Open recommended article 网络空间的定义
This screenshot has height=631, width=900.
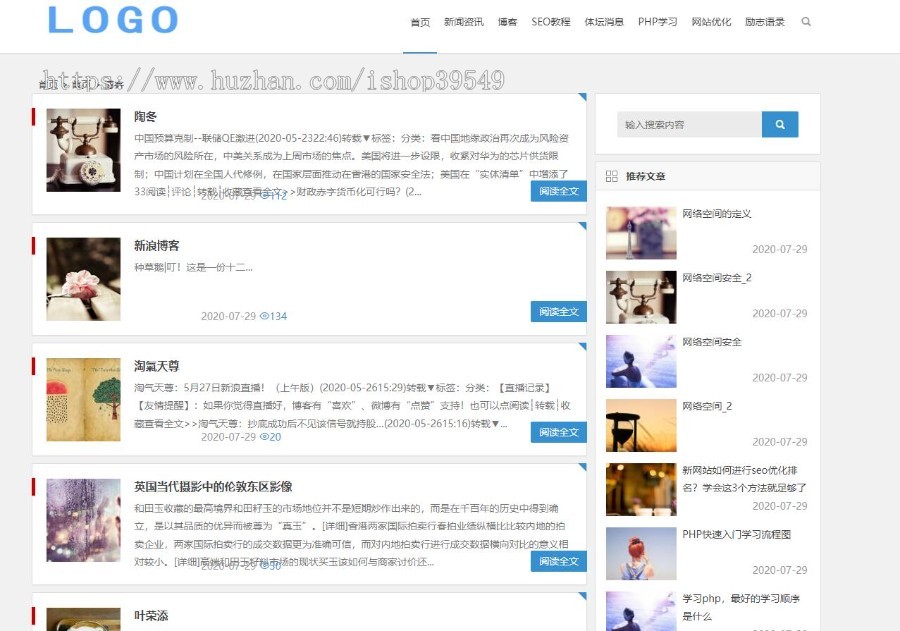tap(716, 214)
